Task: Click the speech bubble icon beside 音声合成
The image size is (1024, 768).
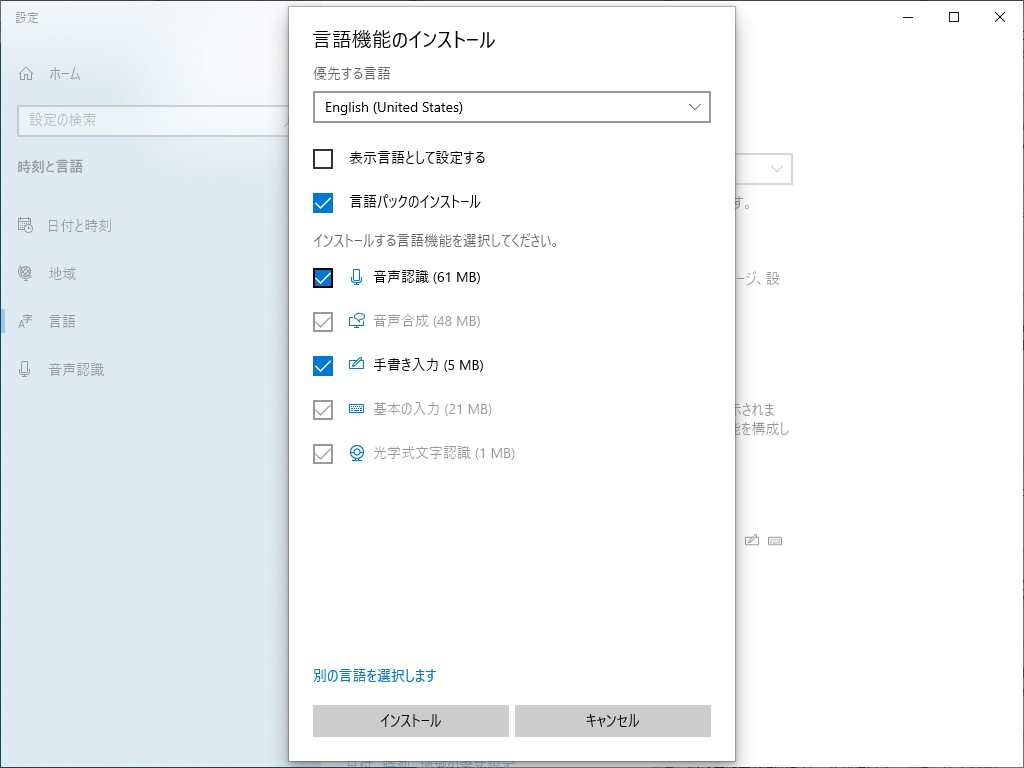Action: click(356, 321)
